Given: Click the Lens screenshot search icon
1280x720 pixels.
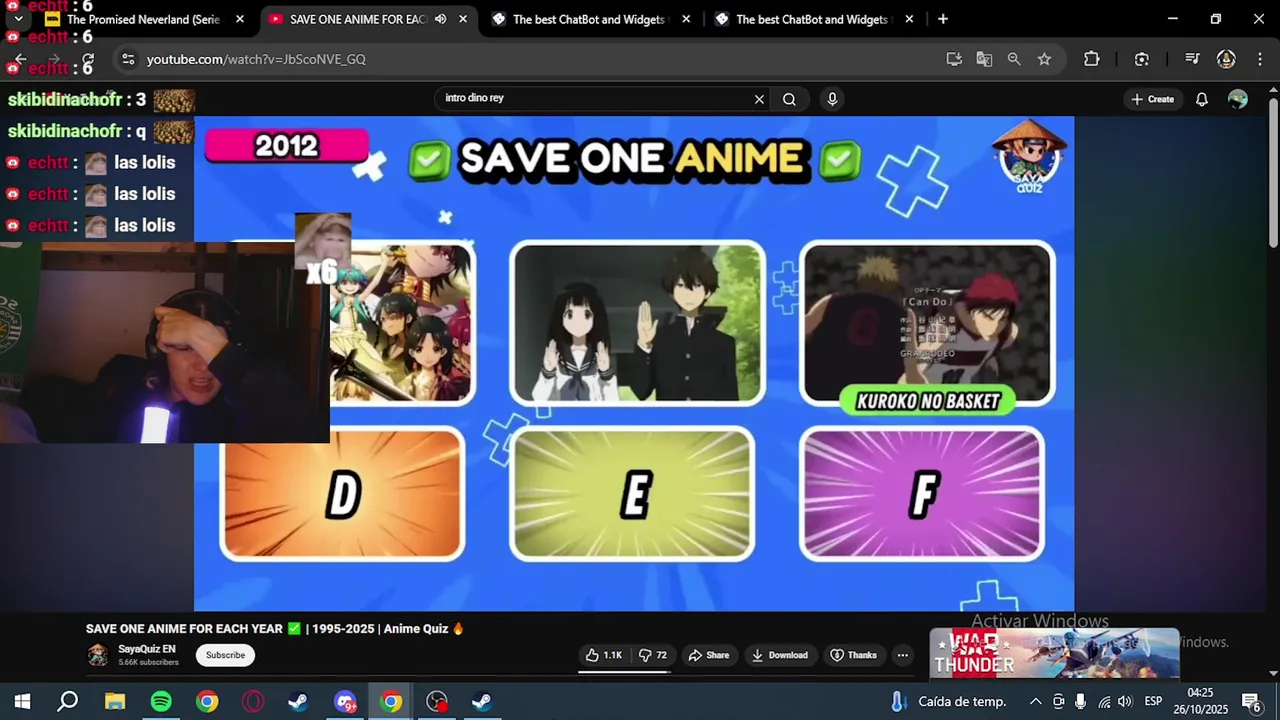Looking at the screenshot, I should pos(1142,59).
